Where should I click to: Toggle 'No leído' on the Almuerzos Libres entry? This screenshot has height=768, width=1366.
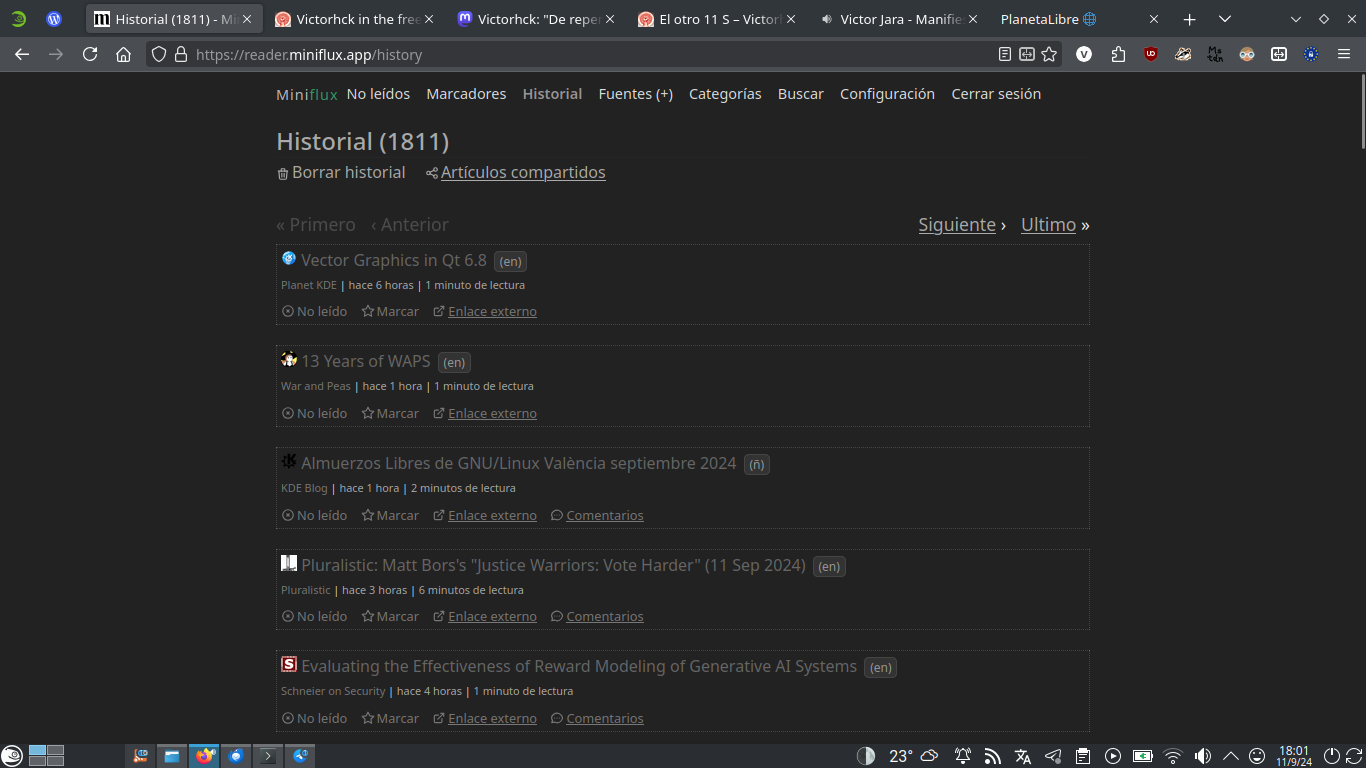[314, 515]
